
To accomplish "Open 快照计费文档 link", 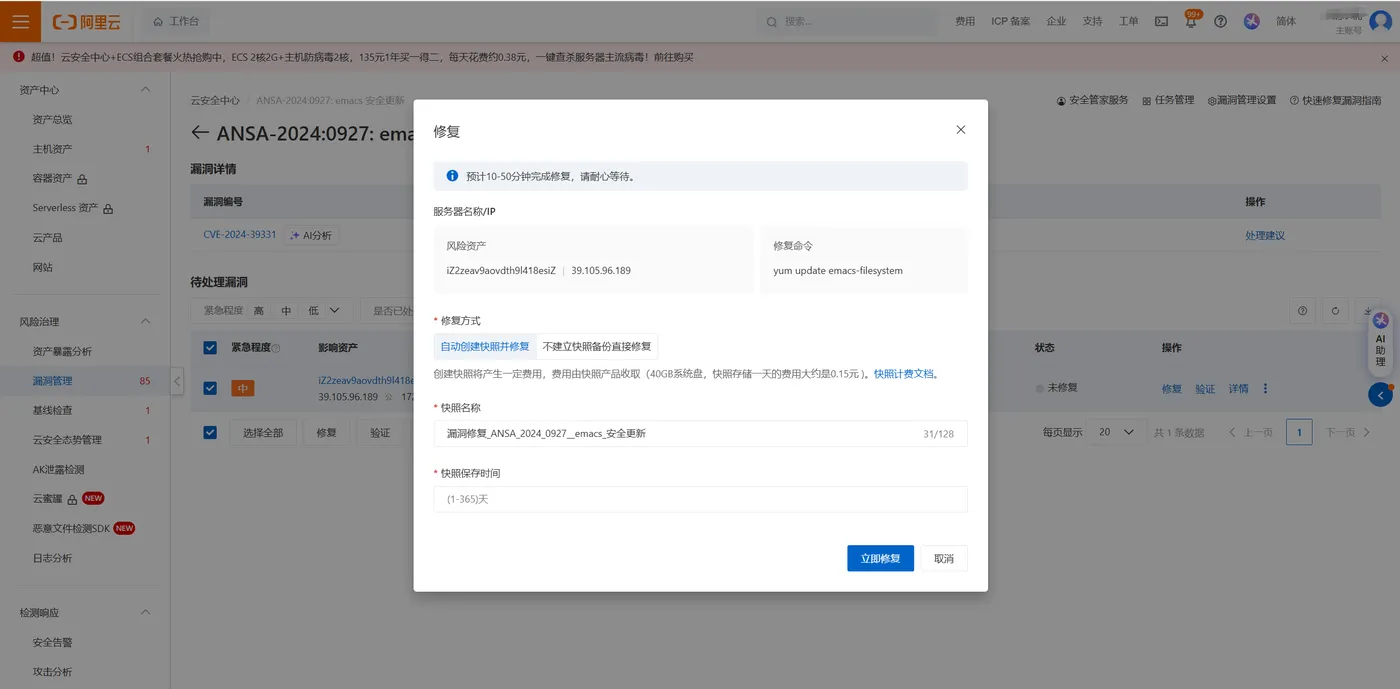I will 904,373.
